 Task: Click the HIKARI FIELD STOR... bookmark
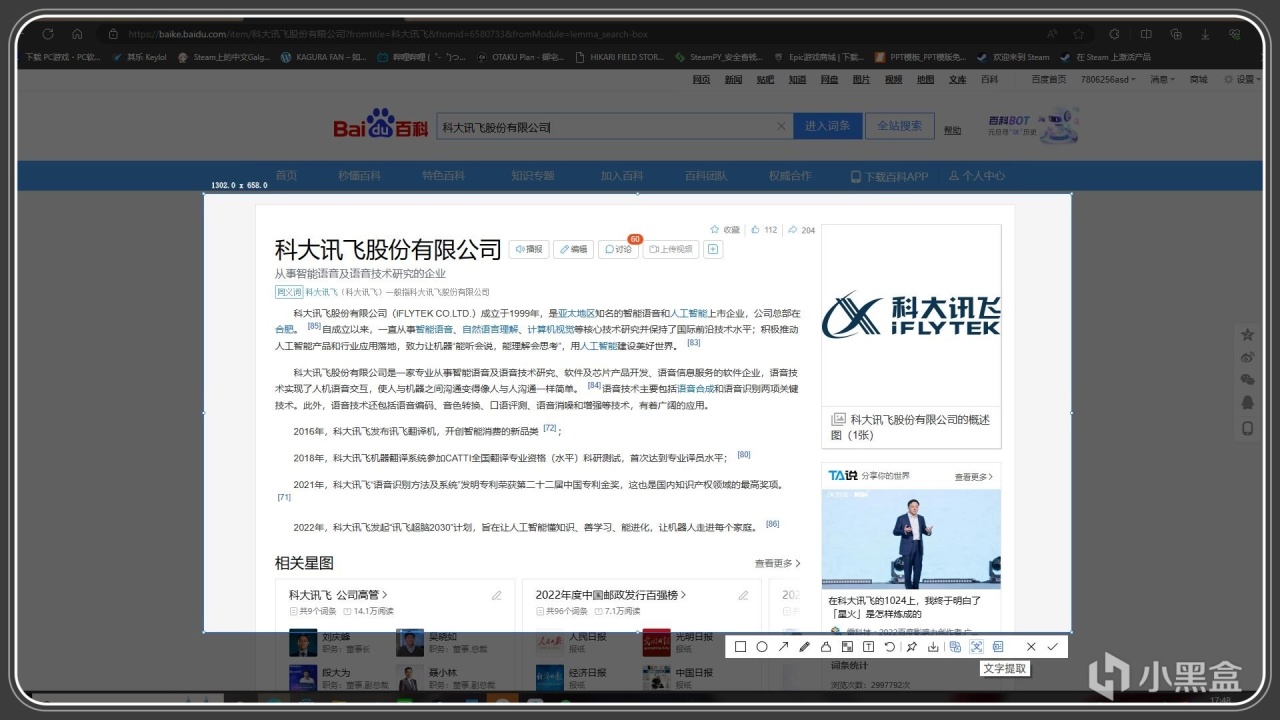coord(617,57)
